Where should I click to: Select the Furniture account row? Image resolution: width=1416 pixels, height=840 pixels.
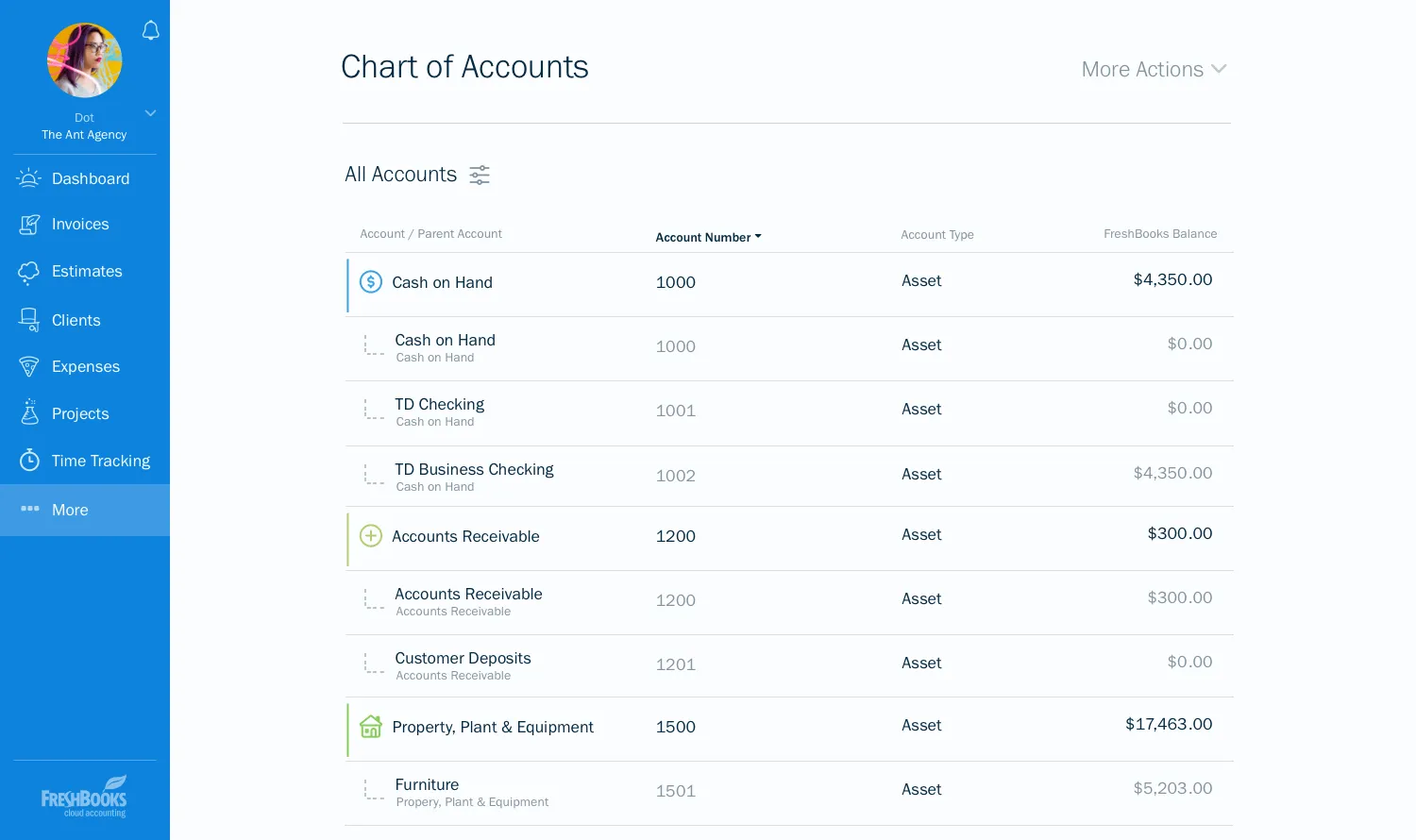pos(427,784)
